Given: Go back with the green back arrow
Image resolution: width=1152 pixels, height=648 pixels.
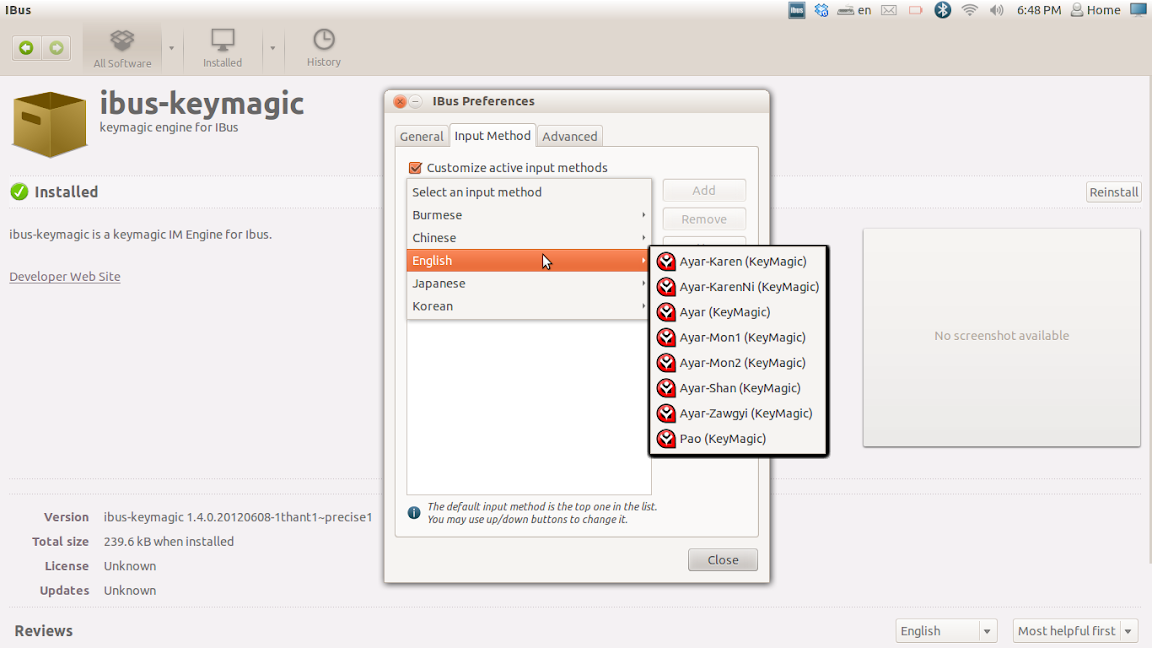Looking at the screenshot, I should [x=26, y=48].
